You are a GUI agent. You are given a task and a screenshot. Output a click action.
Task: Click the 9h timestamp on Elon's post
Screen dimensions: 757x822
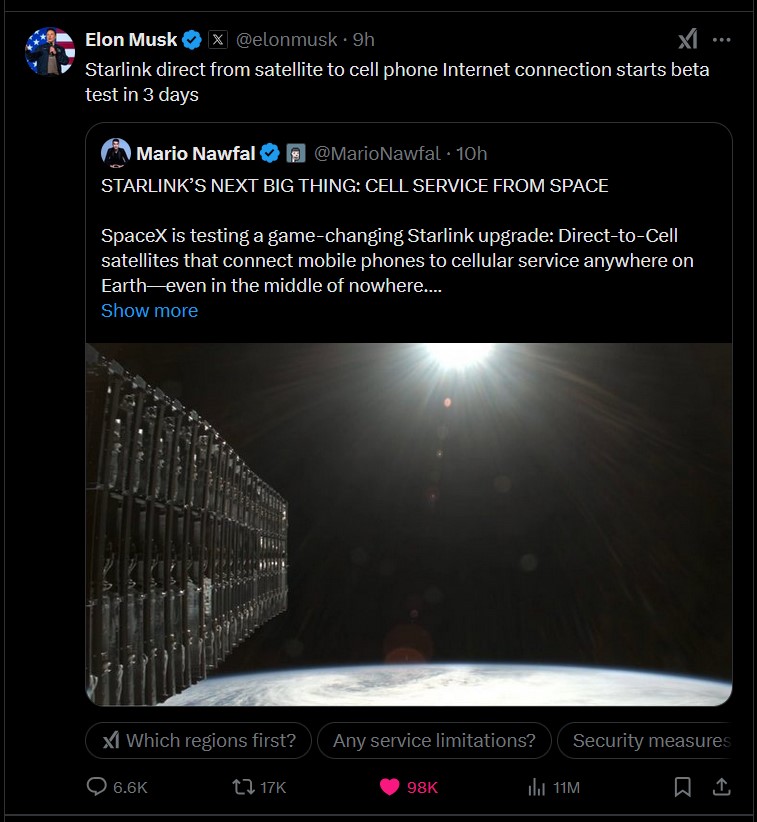(x=364, y=40)
